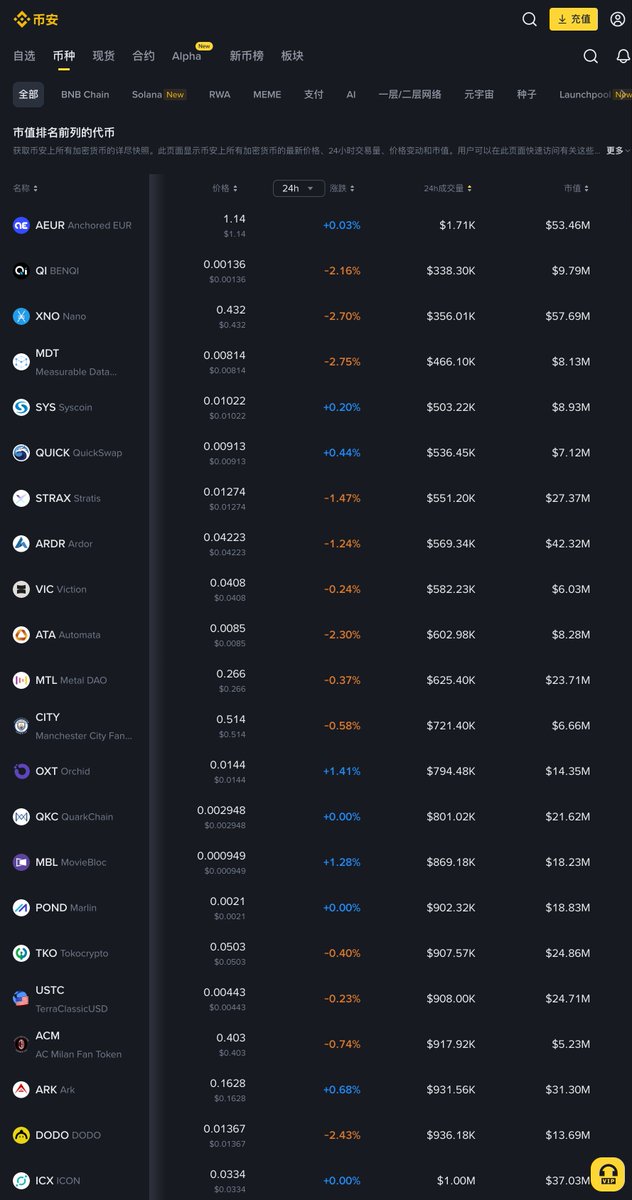632x1200 pixels.
Task: Click the yellow 充值 deposit button
Action: click(x=573, y=19)
